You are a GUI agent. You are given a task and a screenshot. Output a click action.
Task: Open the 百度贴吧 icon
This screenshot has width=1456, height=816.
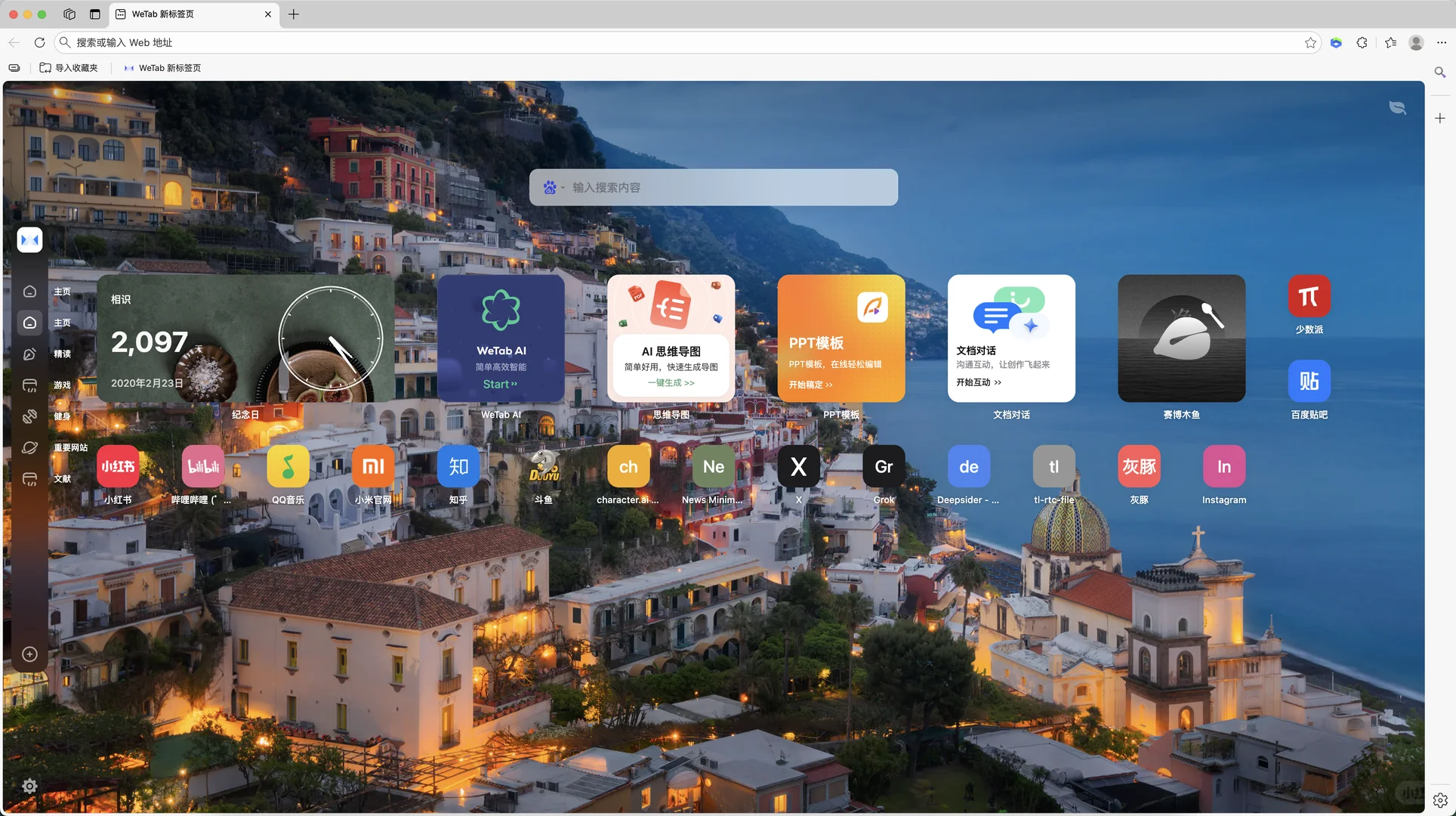[1309, 381]
